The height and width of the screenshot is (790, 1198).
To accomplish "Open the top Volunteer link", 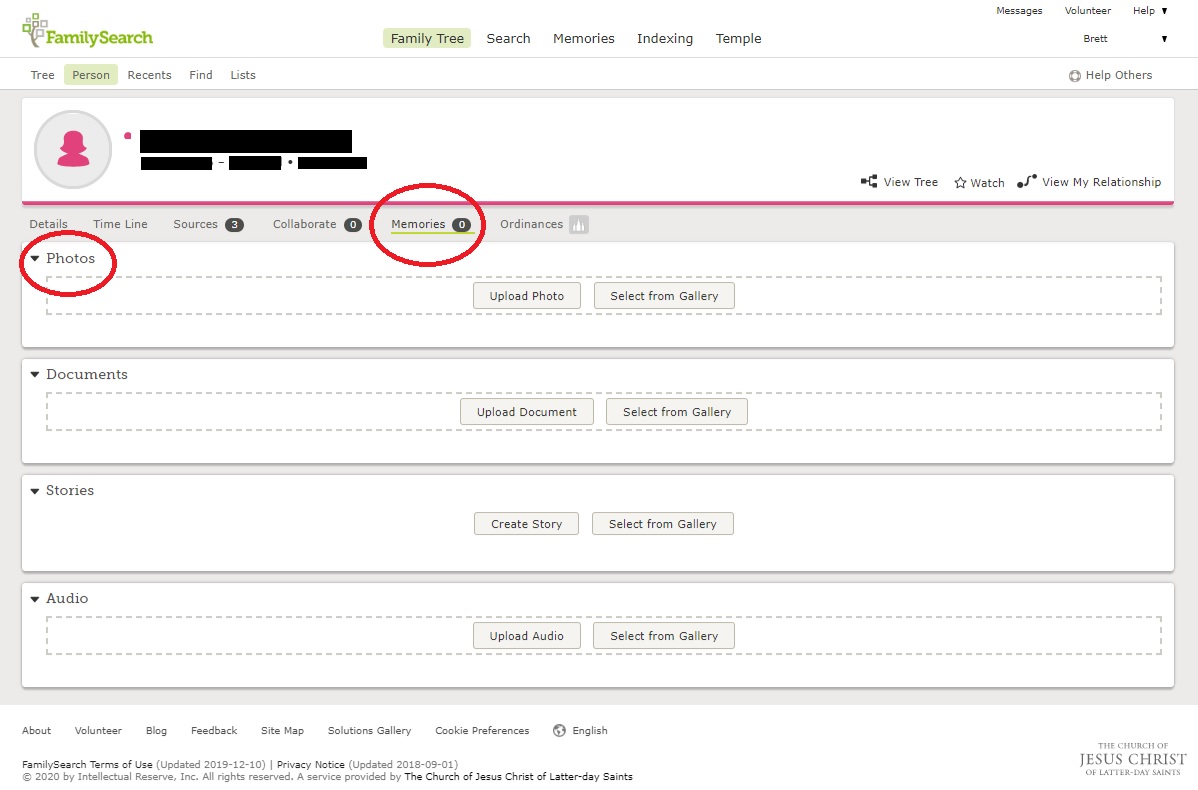I will pos(1088,11).
